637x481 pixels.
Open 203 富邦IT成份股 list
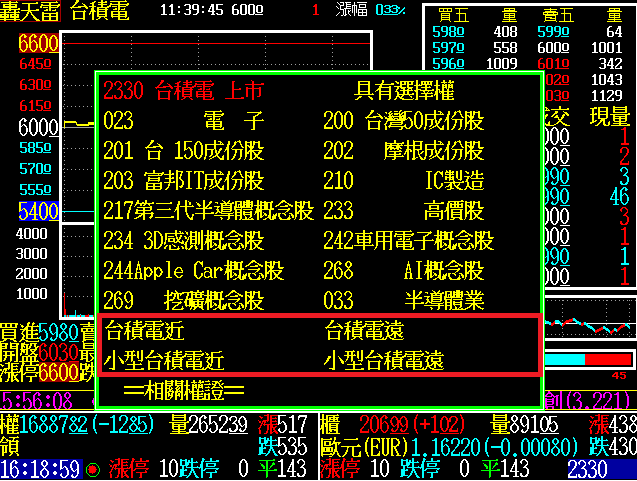pyautogui.click(x=183, y=181)
